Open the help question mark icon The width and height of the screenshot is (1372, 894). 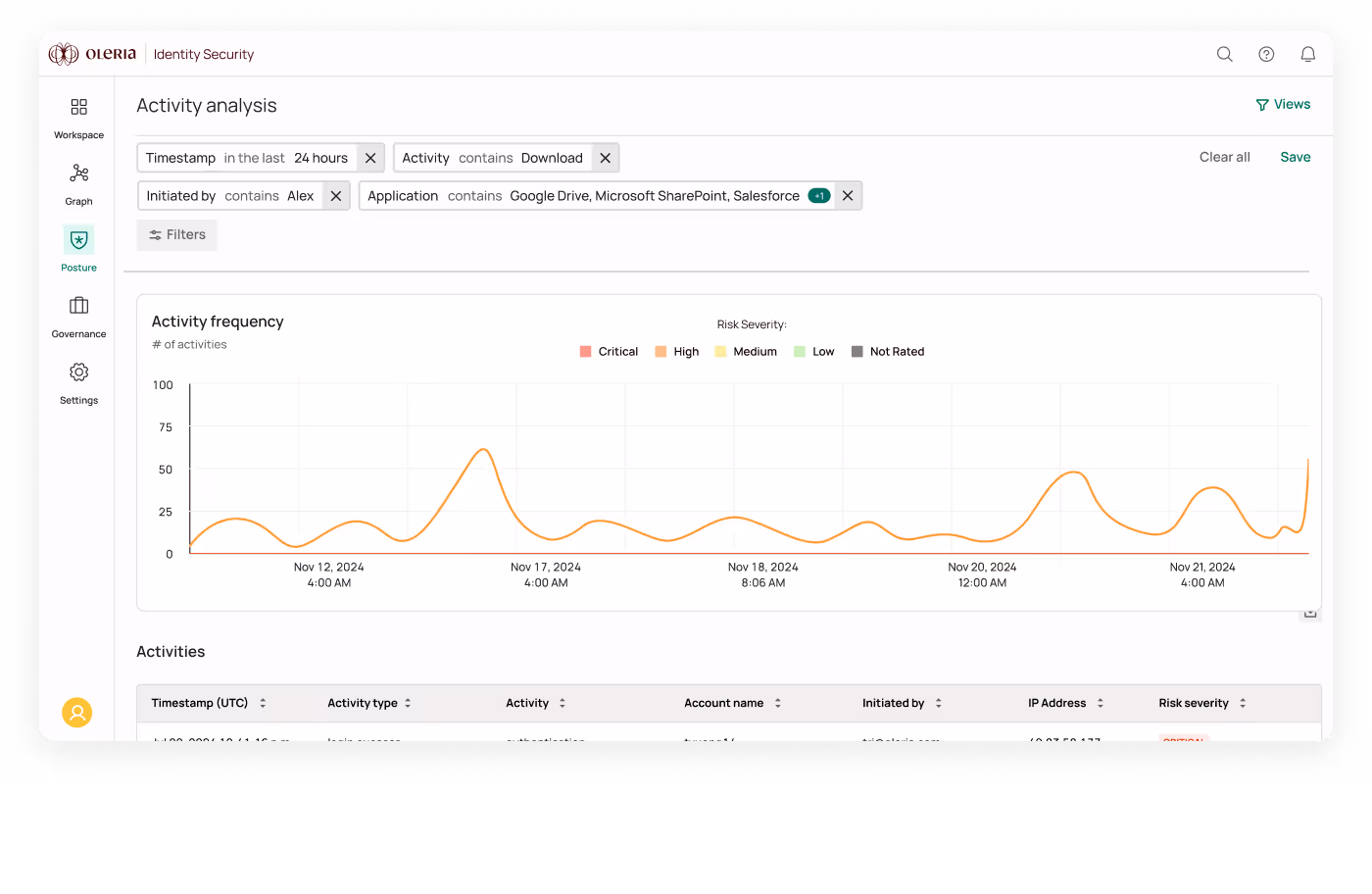pos(1266,54)
